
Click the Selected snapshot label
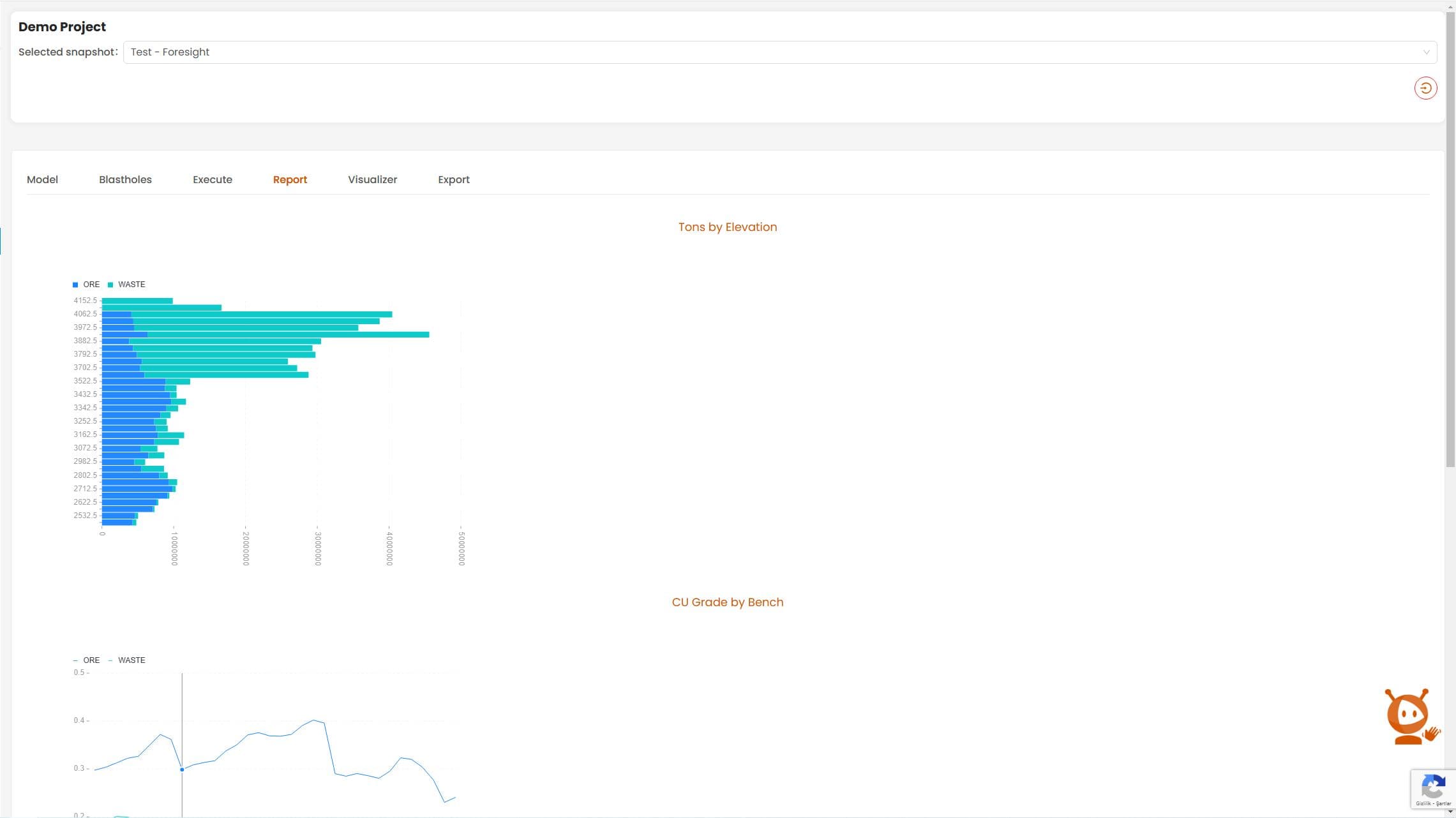pyautogui.click(x=68, y=52)
